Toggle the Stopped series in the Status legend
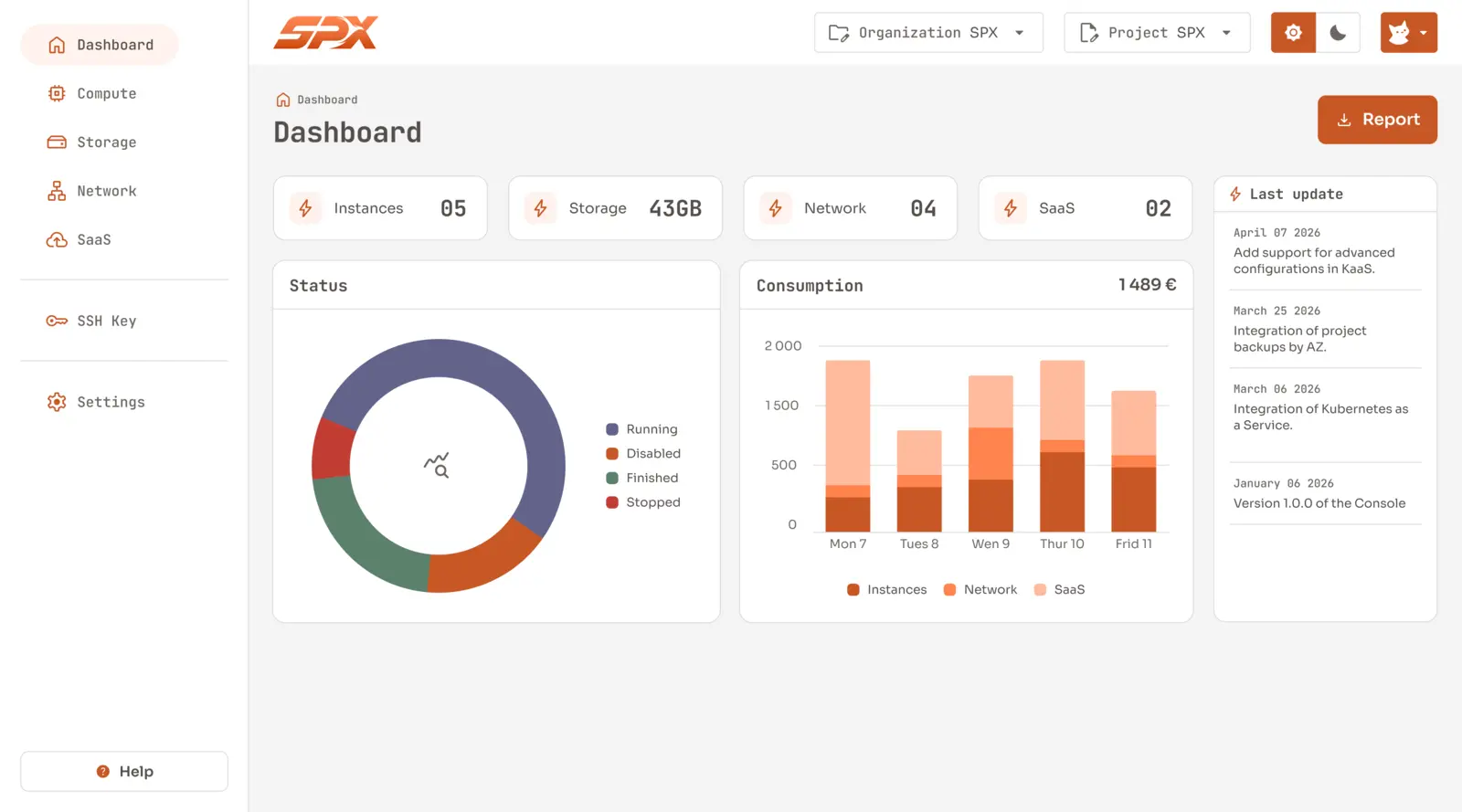 [x=643, y=502]
